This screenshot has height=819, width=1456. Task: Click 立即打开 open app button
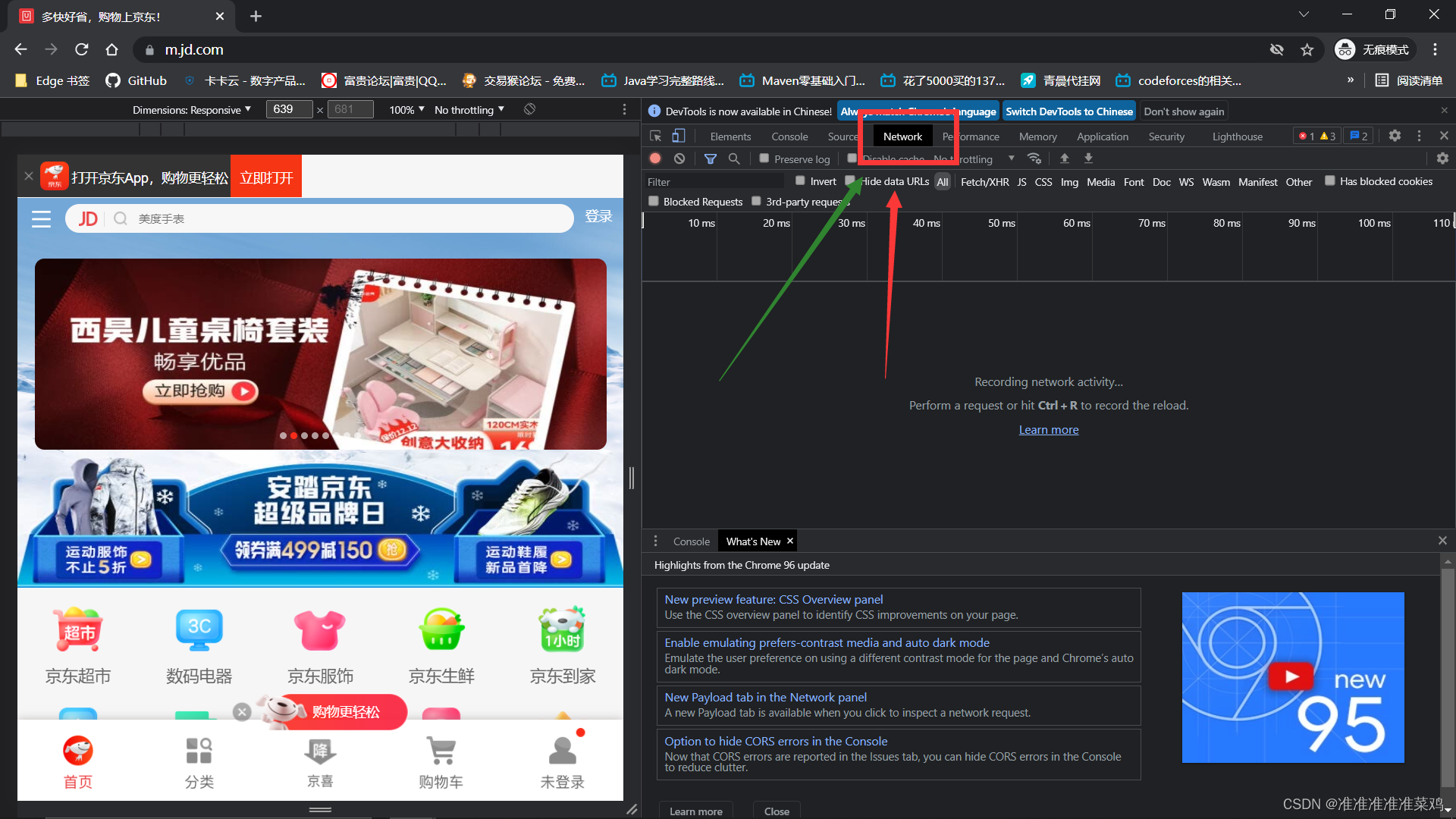pyautogui.click(x=266, y=177)
